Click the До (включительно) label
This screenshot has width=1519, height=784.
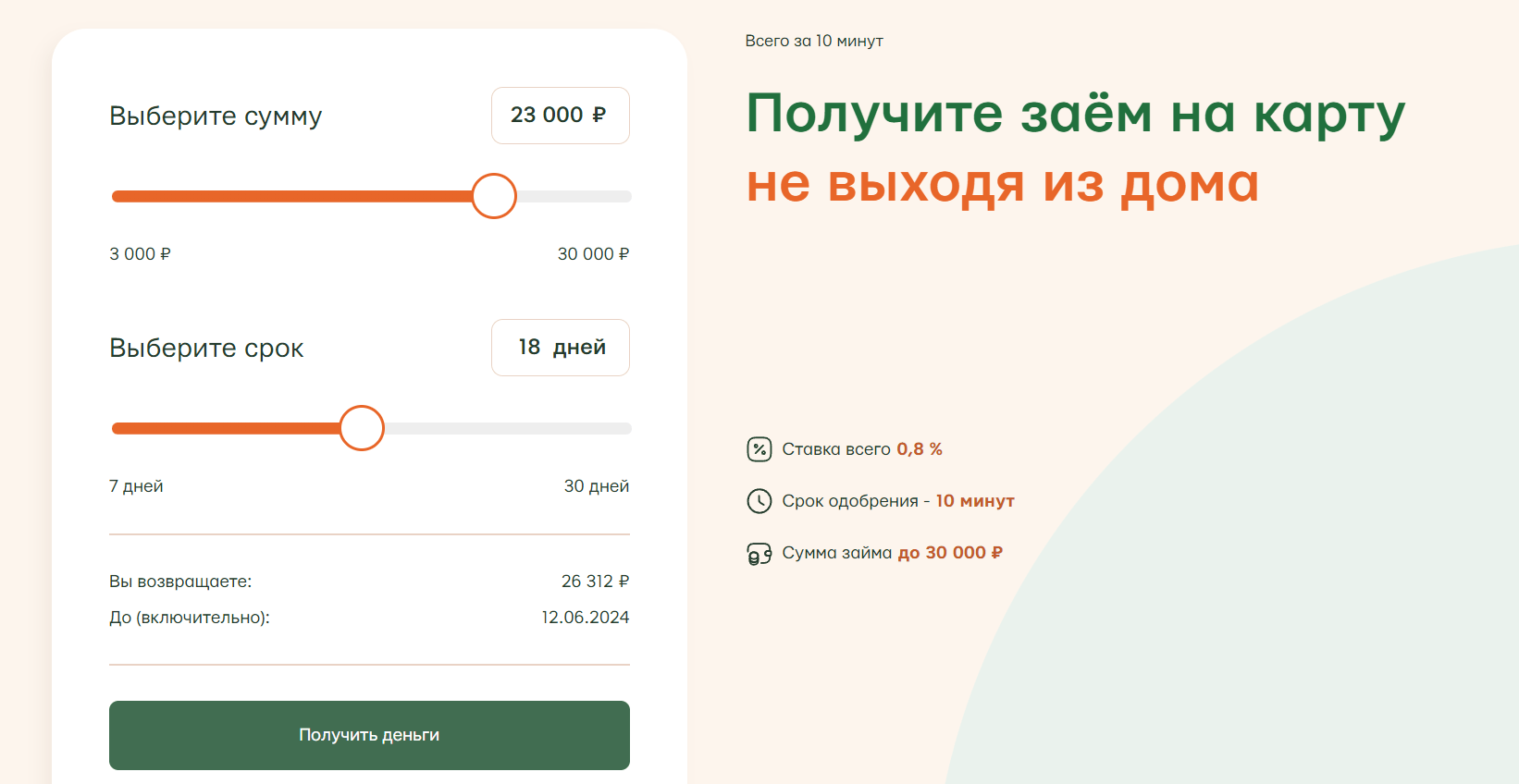(190, 618)
